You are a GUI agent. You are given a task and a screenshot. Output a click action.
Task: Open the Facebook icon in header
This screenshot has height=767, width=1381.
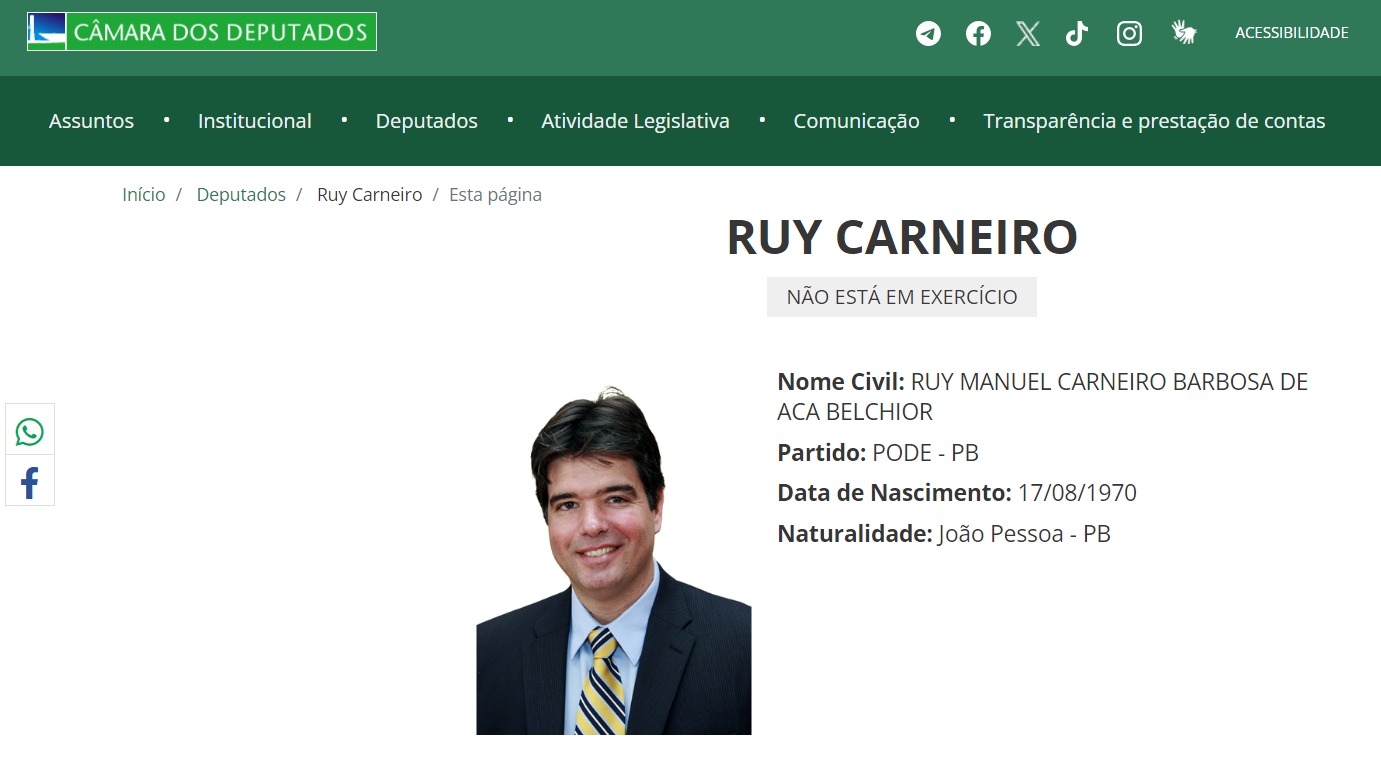pyautogui.click(x=978, y=34)
